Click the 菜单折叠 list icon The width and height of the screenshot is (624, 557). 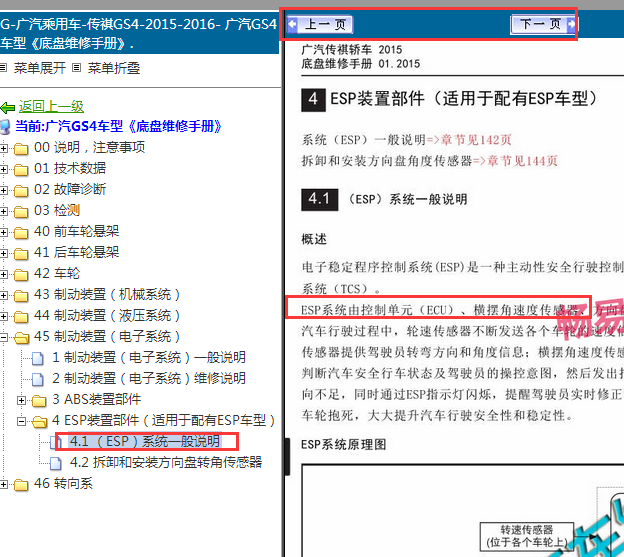pyautogui.click(x=76, y=68)
